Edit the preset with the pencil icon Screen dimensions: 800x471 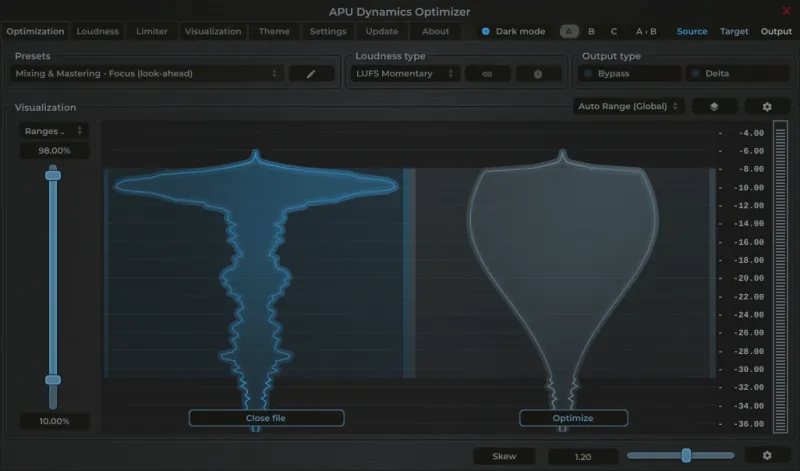coord(311,73)
